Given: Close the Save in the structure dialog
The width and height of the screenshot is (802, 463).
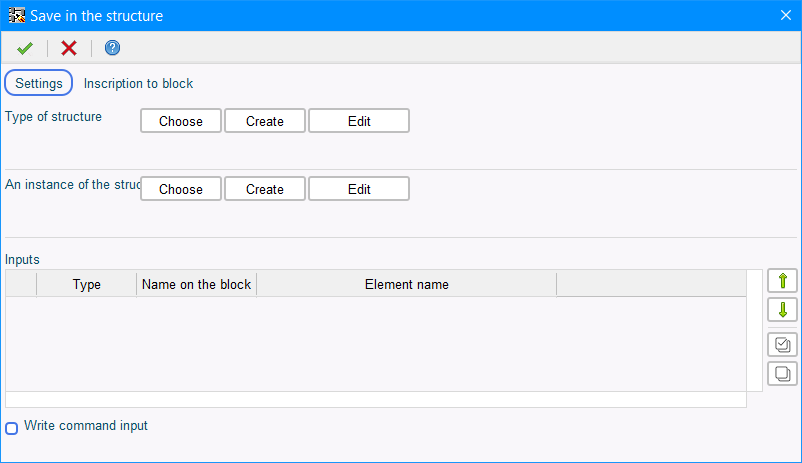Looking at the screenshot, I should click(786, 15).
